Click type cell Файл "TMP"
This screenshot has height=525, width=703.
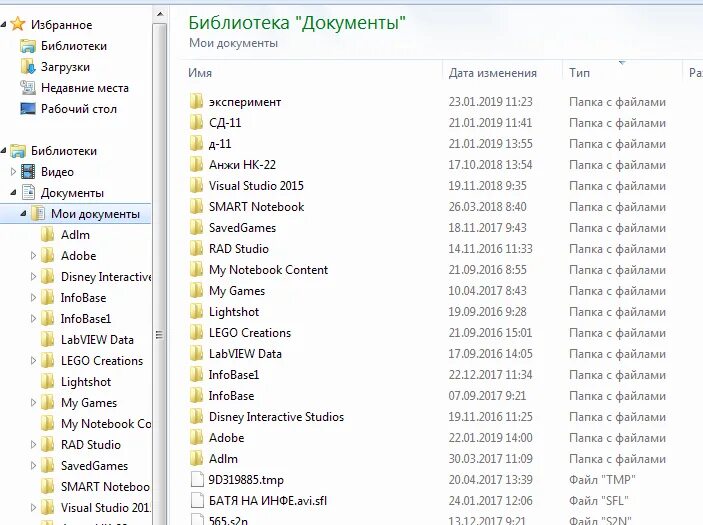[602, 480]
